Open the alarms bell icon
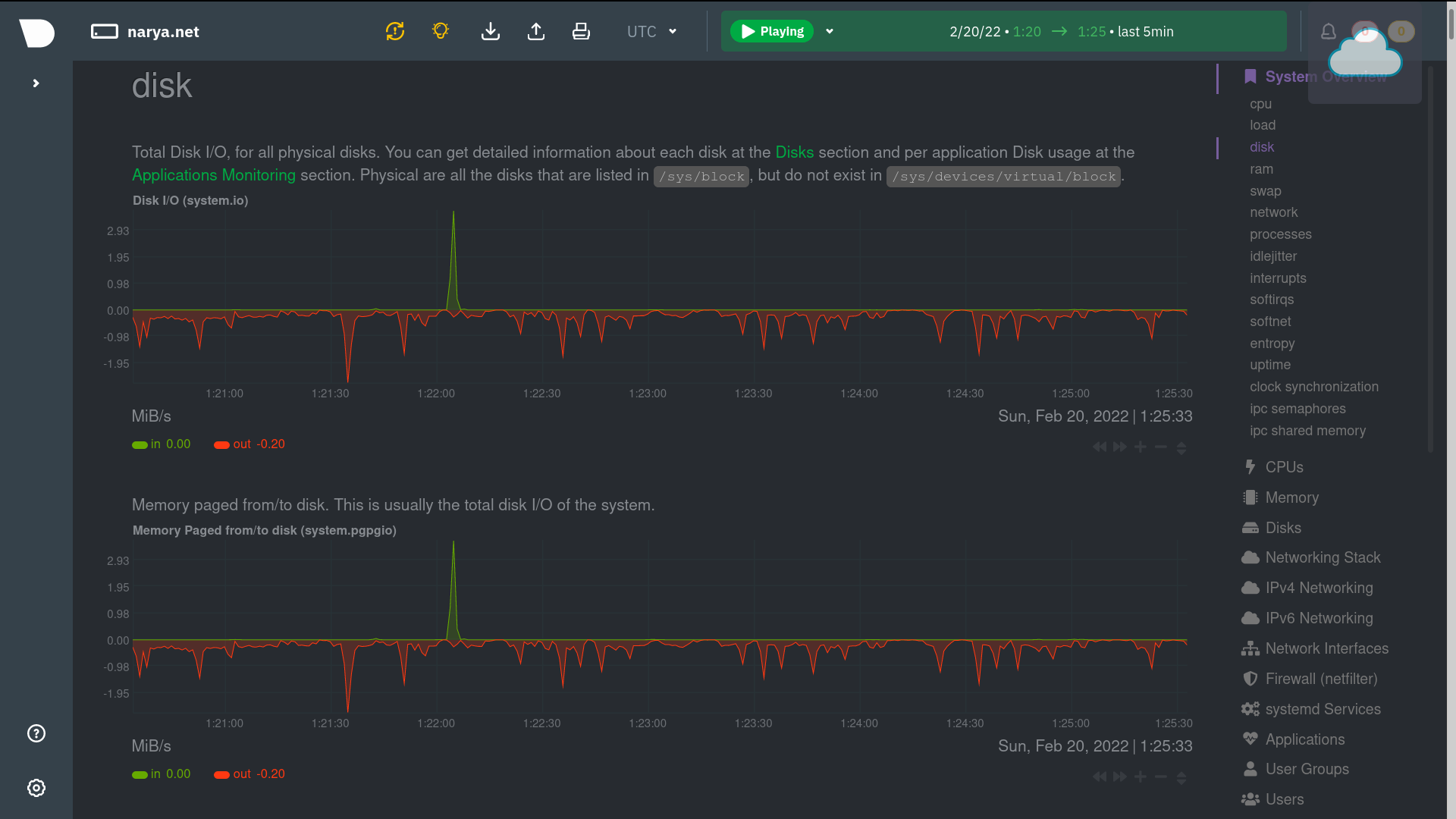Image resolution: width=1456 pixels, height=819 pixels. click(1328, 31)
